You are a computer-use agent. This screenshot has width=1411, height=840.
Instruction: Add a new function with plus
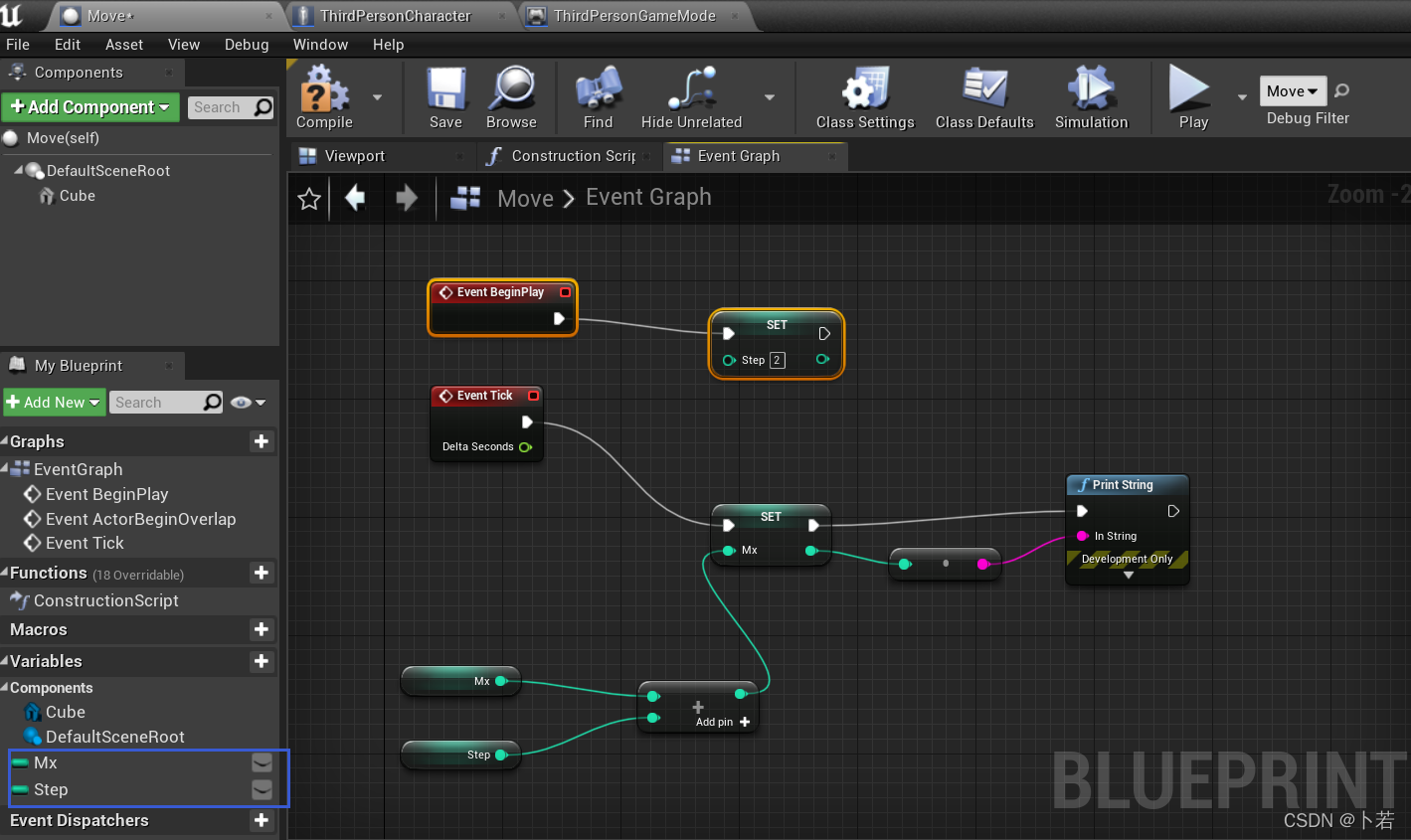click(x=262, y=573)
